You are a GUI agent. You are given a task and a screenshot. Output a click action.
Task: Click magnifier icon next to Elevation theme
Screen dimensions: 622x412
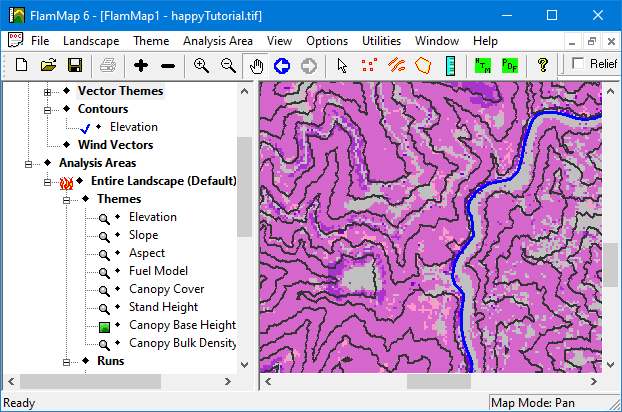click(x=104, y=218)
